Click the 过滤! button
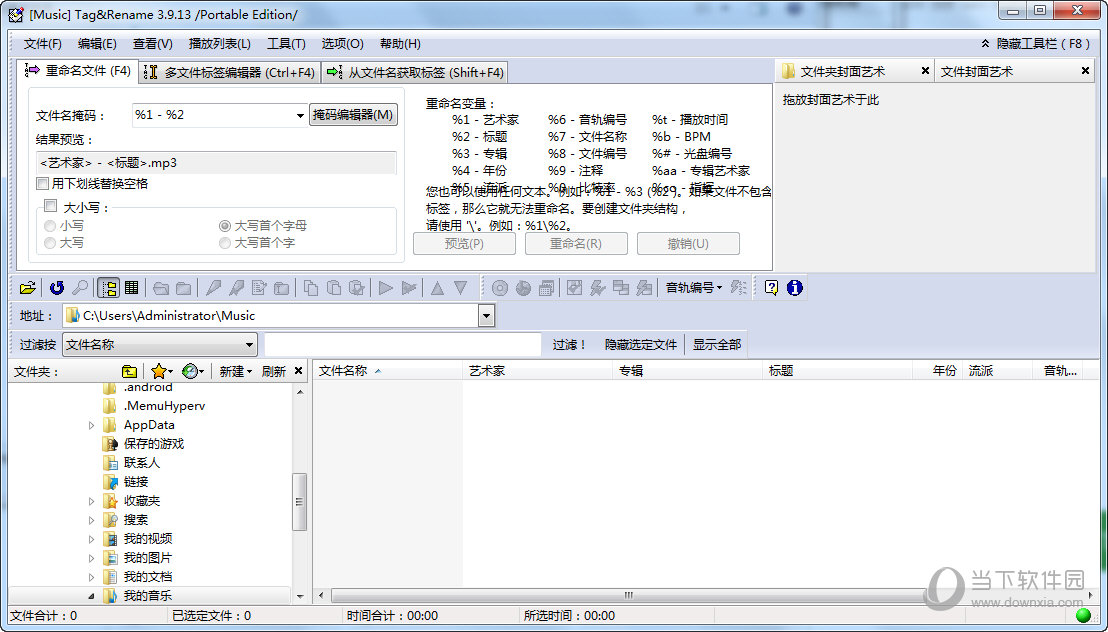The width and height of the screenshot is (1108, 632). 569,345
